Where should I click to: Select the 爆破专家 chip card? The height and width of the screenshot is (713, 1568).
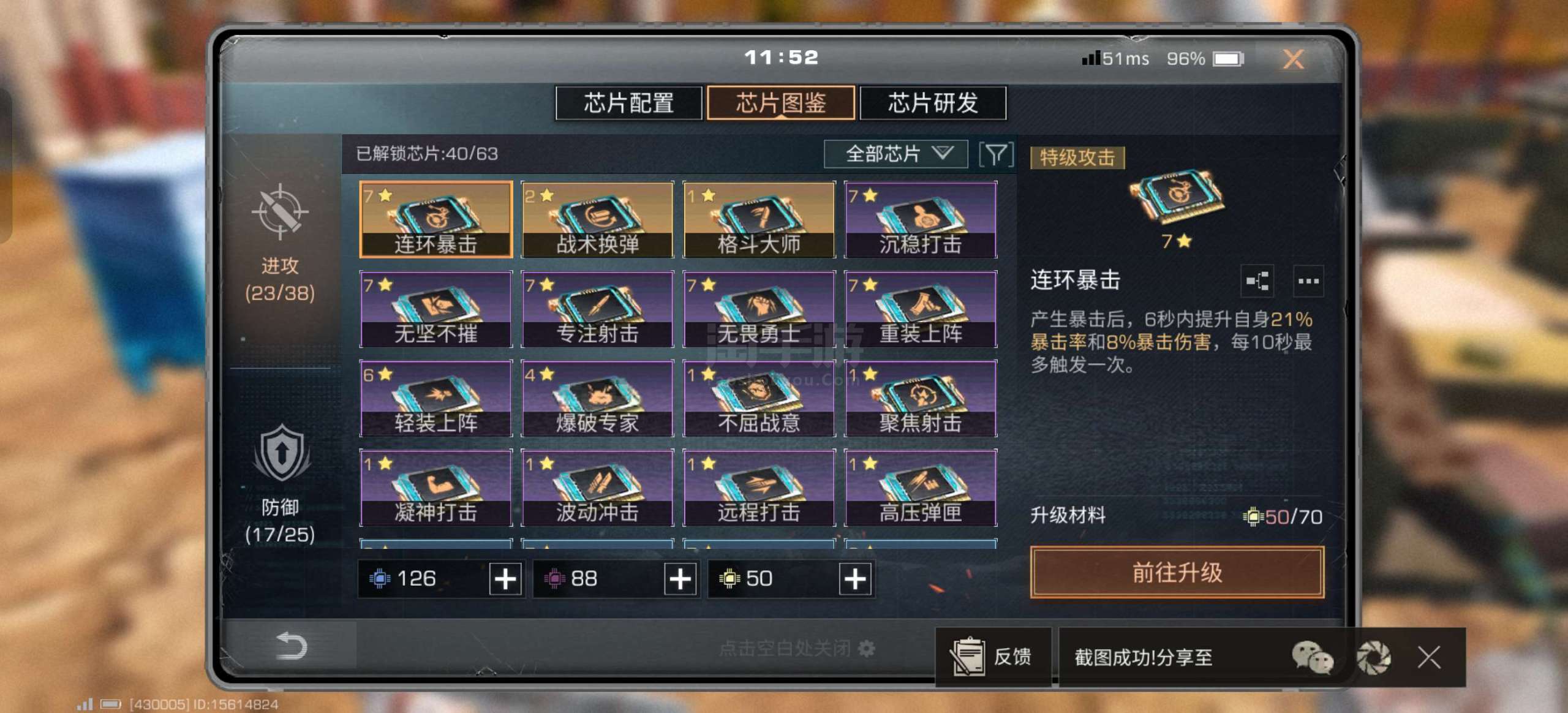point(597,398)
